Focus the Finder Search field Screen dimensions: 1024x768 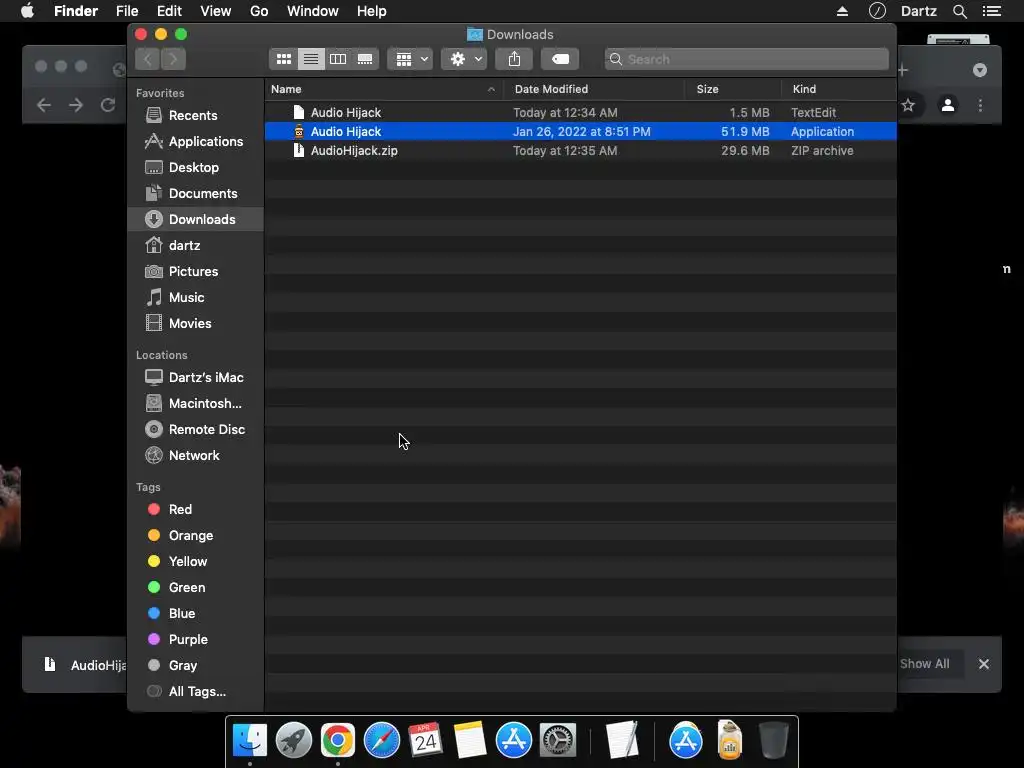(x=746, y=59)
